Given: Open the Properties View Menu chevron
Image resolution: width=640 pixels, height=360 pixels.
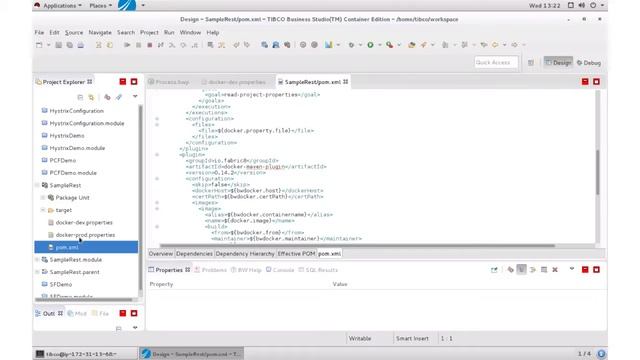Looking at the screenshot, I should tap(572, 269).
